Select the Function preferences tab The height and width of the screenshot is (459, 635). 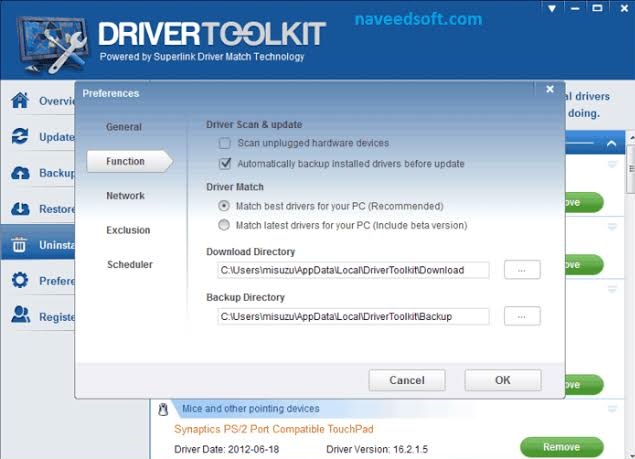[x=130, y=161]
